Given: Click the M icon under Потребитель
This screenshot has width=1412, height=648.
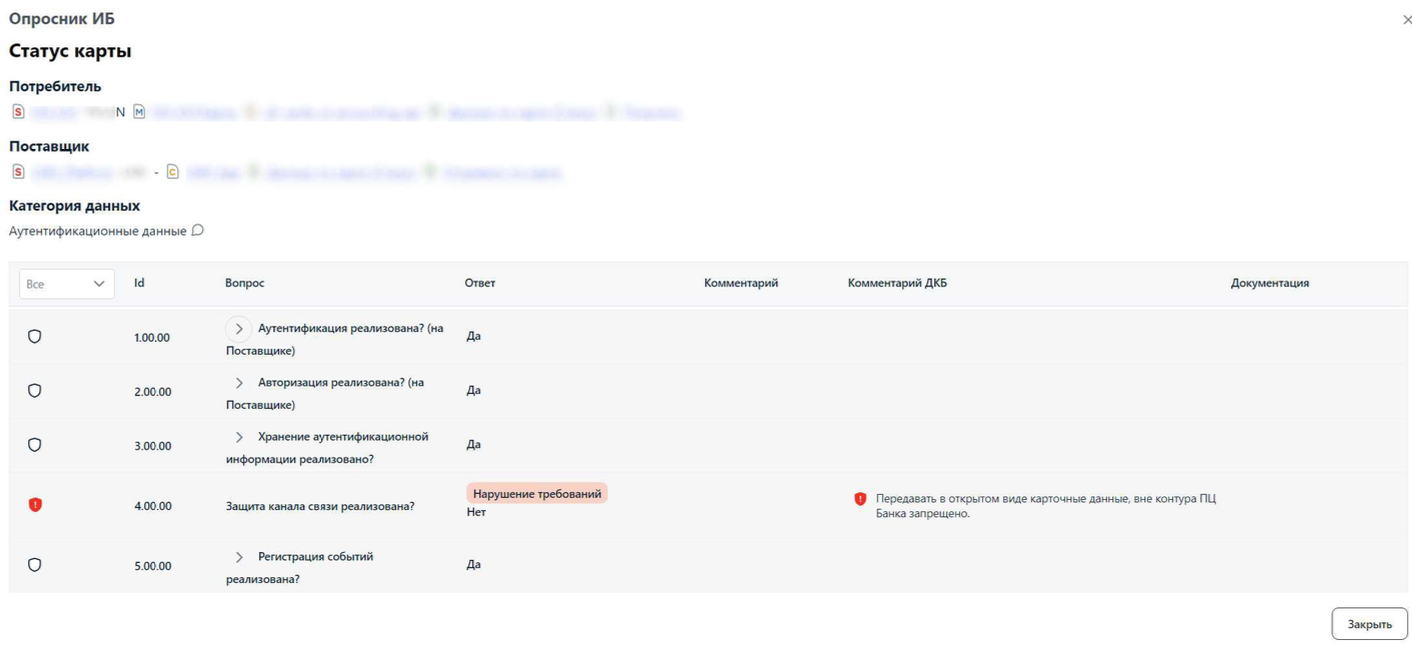Looking at the screenshot, I should pos(139,112).
